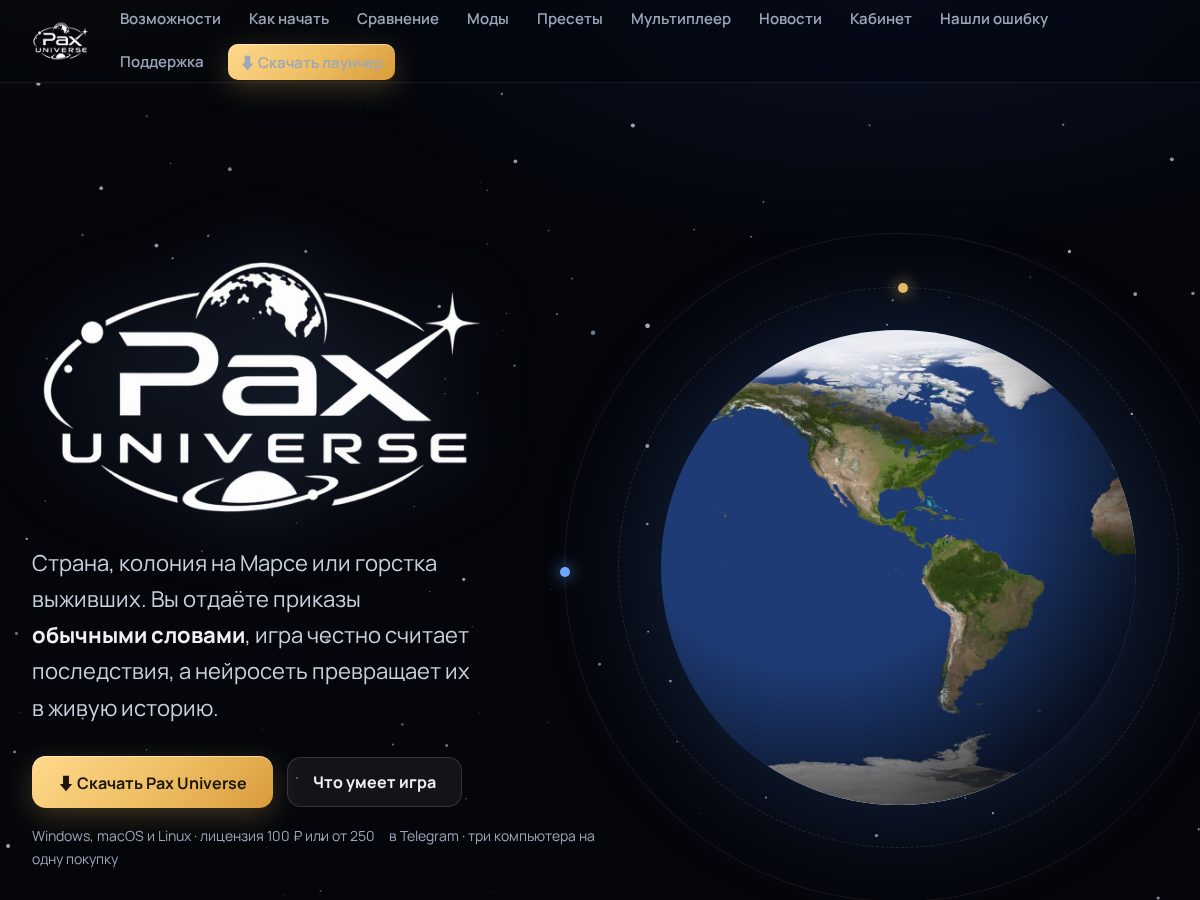
Task: Click the Что умеет игра button
Action: pyautogui.click(x=374, y=782)
